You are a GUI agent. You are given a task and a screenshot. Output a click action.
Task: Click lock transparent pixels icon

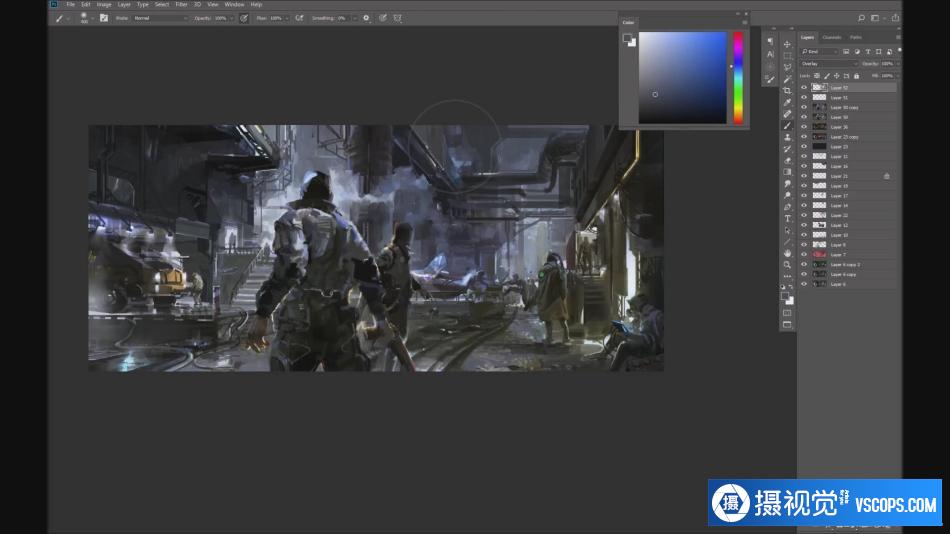point(817,76)
